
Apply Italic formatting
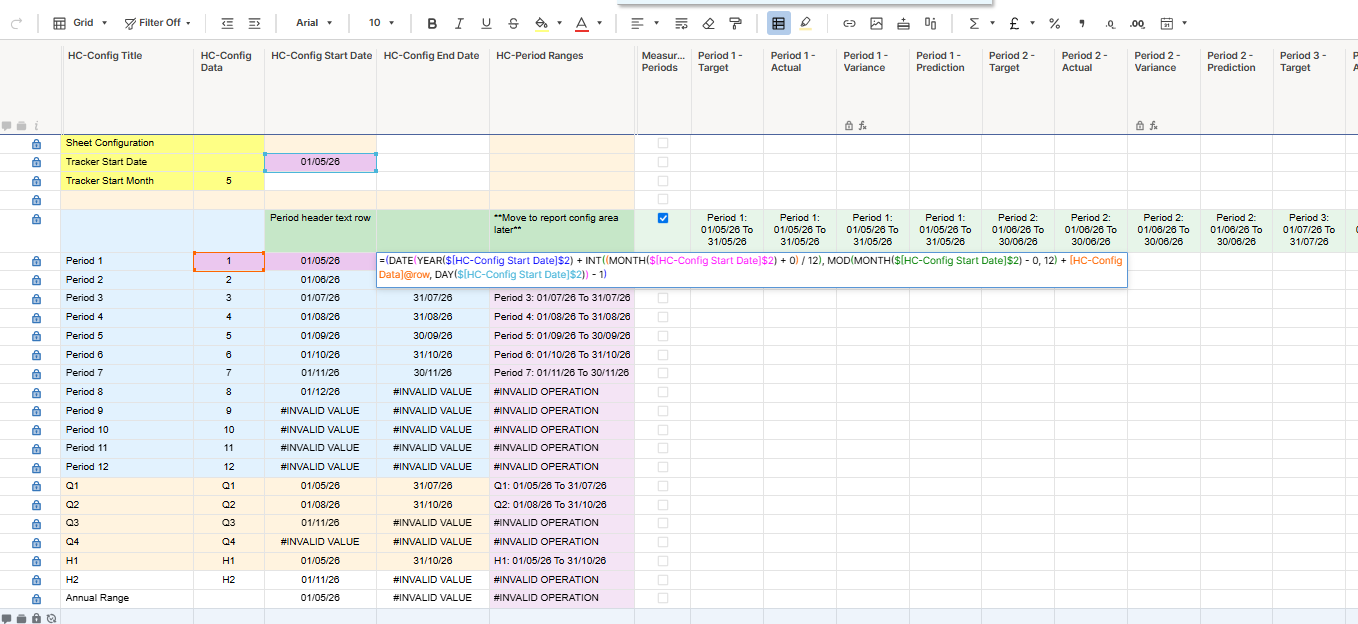tap(459, 23)
